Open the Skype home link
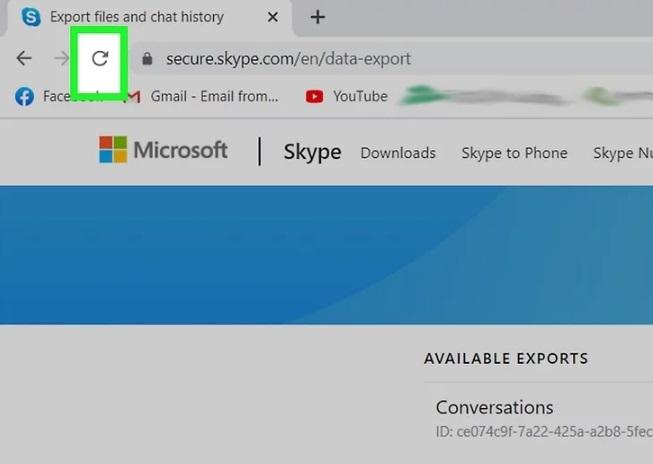The width and height of the screenshot is (653, 464). (312, 152)
